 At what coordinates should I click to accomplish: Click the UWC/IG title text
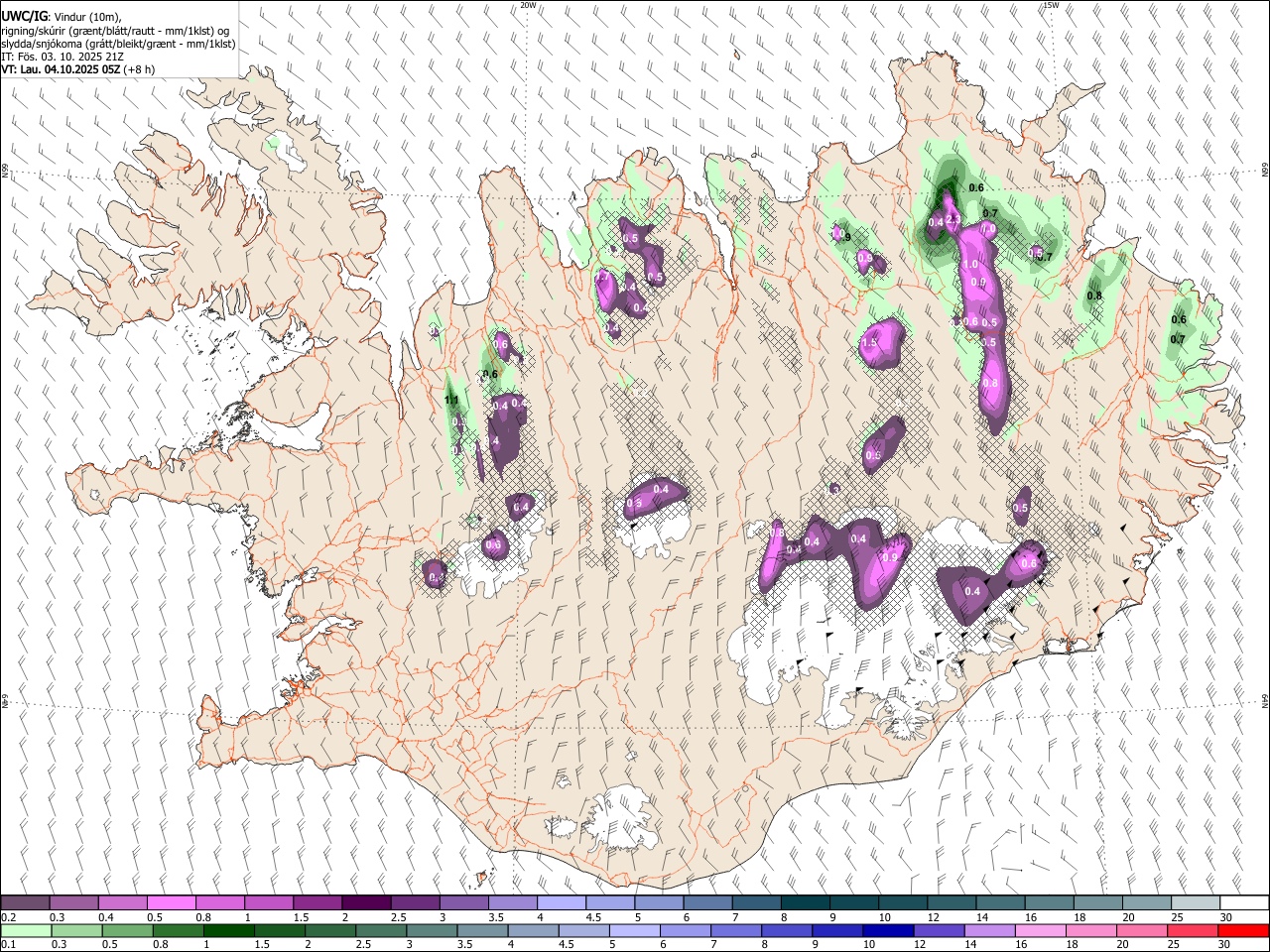(x=24, y=17)
